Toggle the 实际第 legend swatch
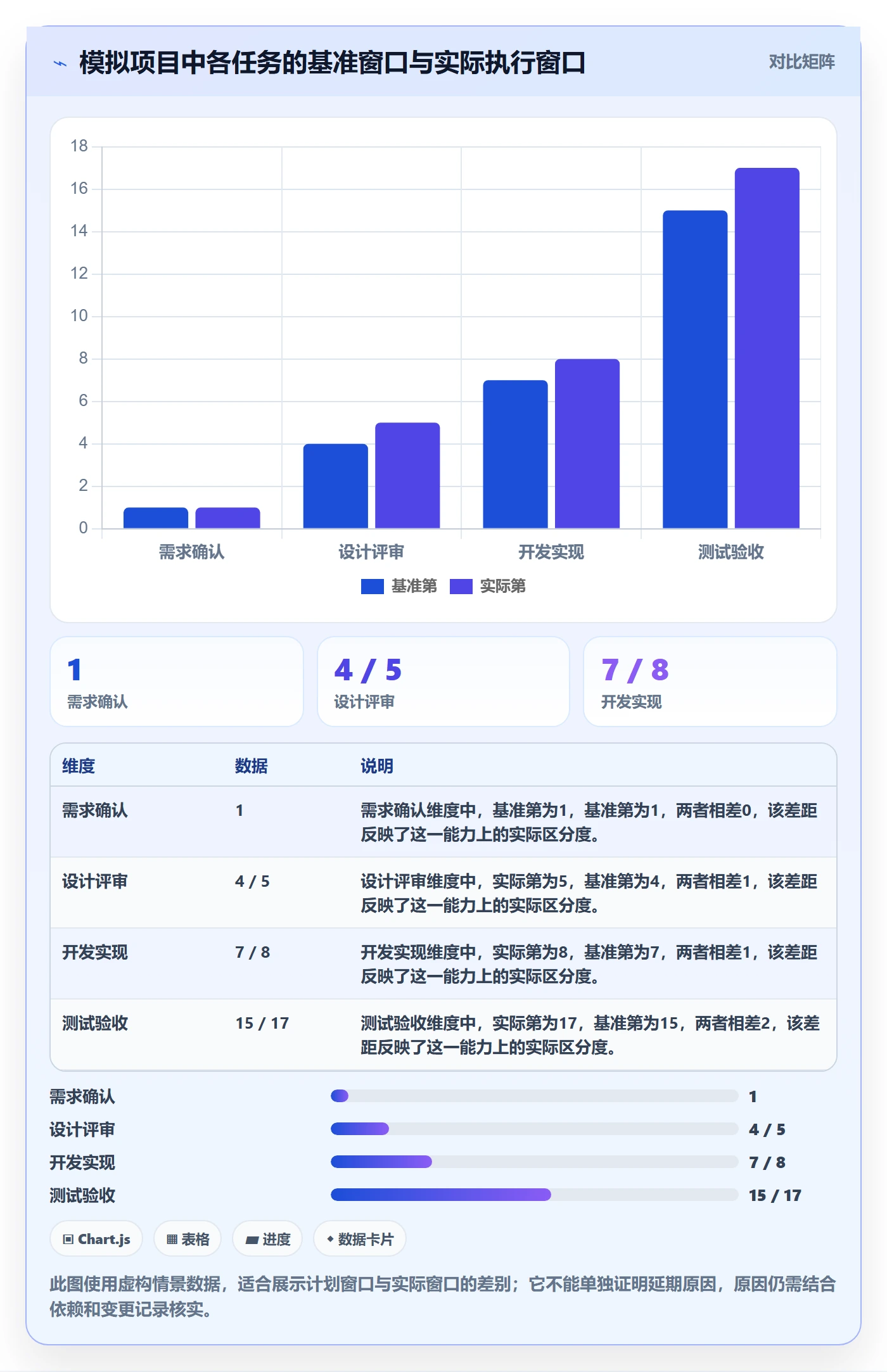This screenshot has height=1372, width=887. pyautogui.click(x=461, y=587)
